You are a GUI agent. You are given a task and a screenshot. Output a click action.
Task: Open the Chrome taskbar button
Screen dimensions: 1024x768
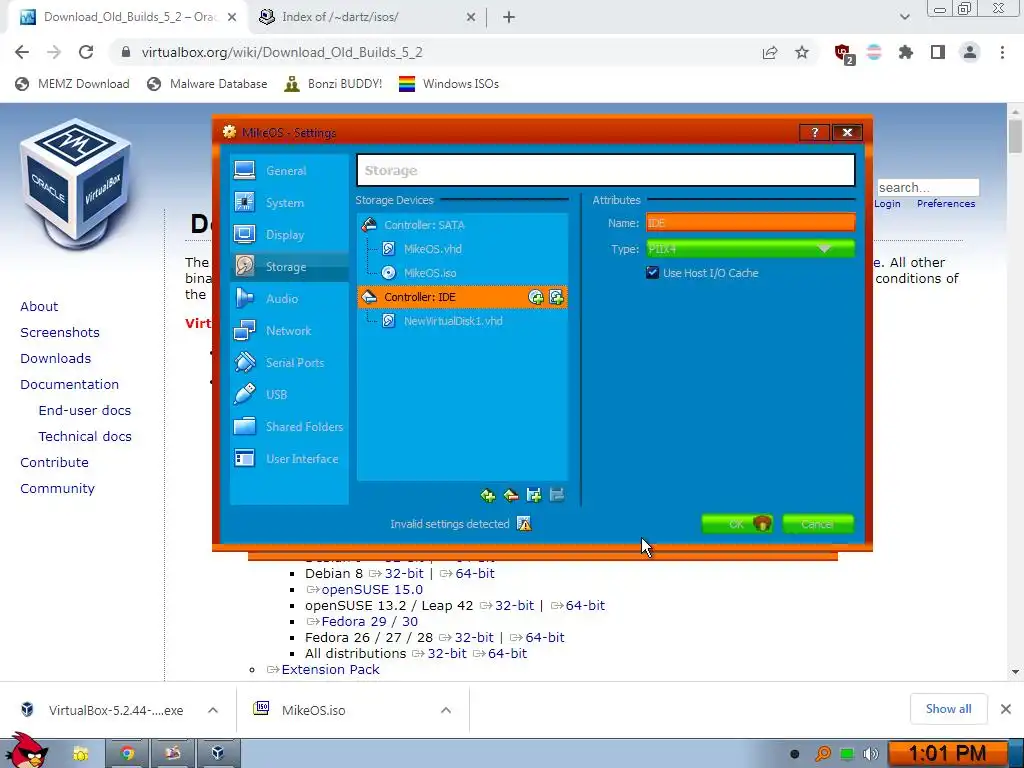127,754
